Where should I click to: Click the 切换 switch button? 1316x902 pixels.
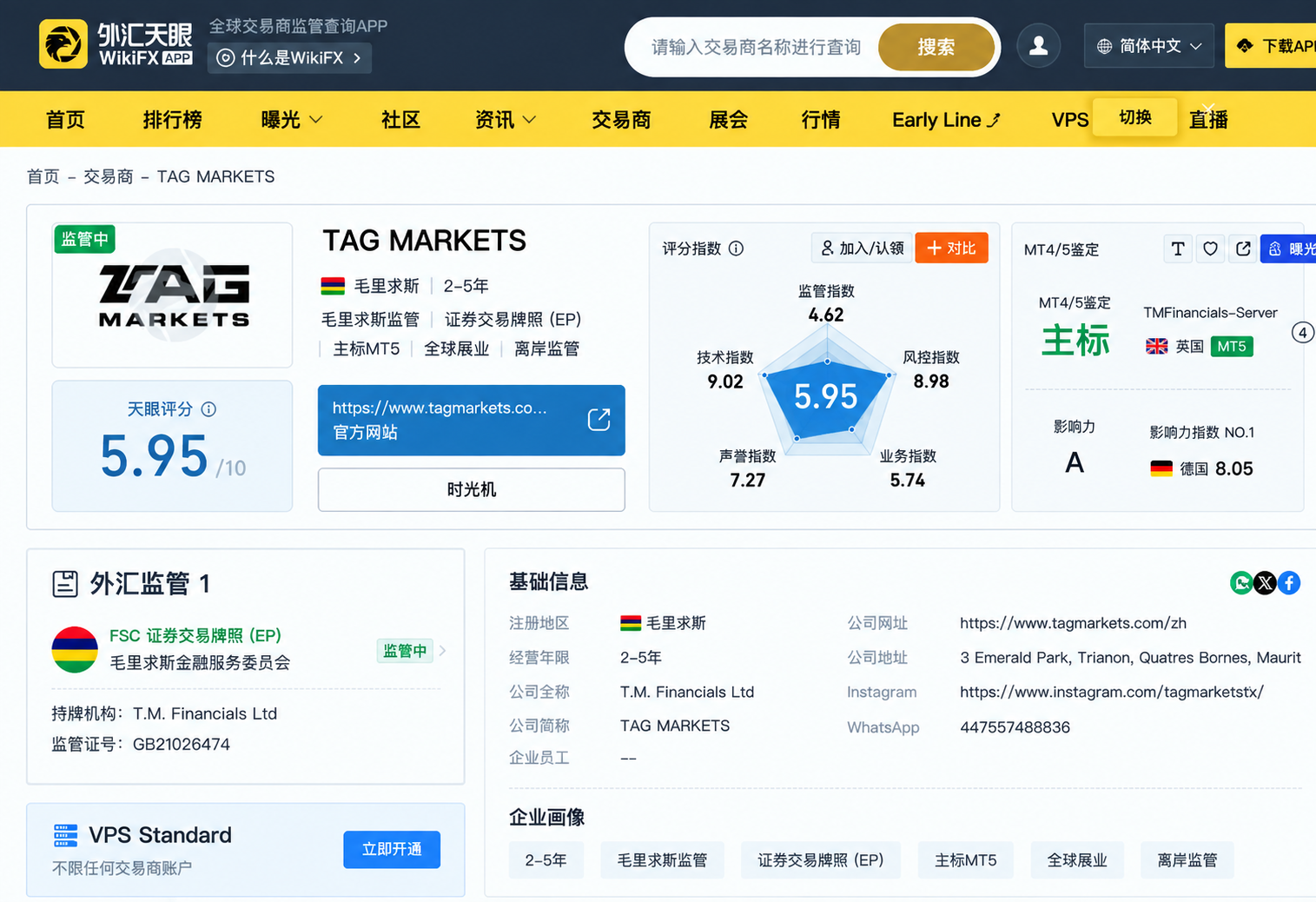(x=1134, y=117)
